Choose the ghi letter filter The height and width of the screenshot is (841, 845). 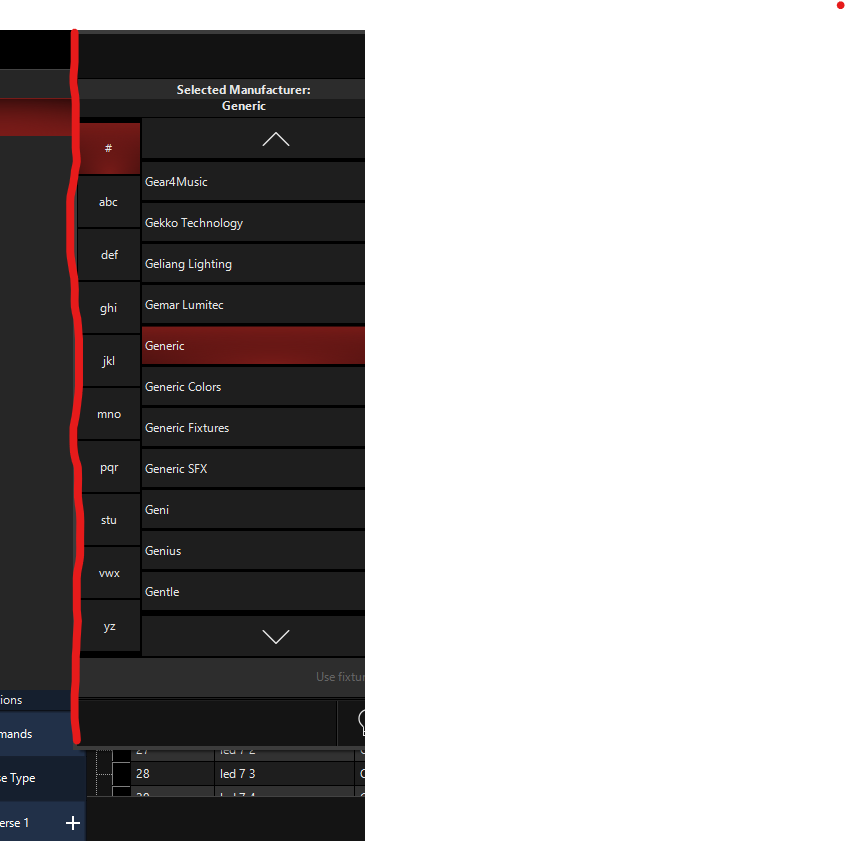click(x=109, y=308)
